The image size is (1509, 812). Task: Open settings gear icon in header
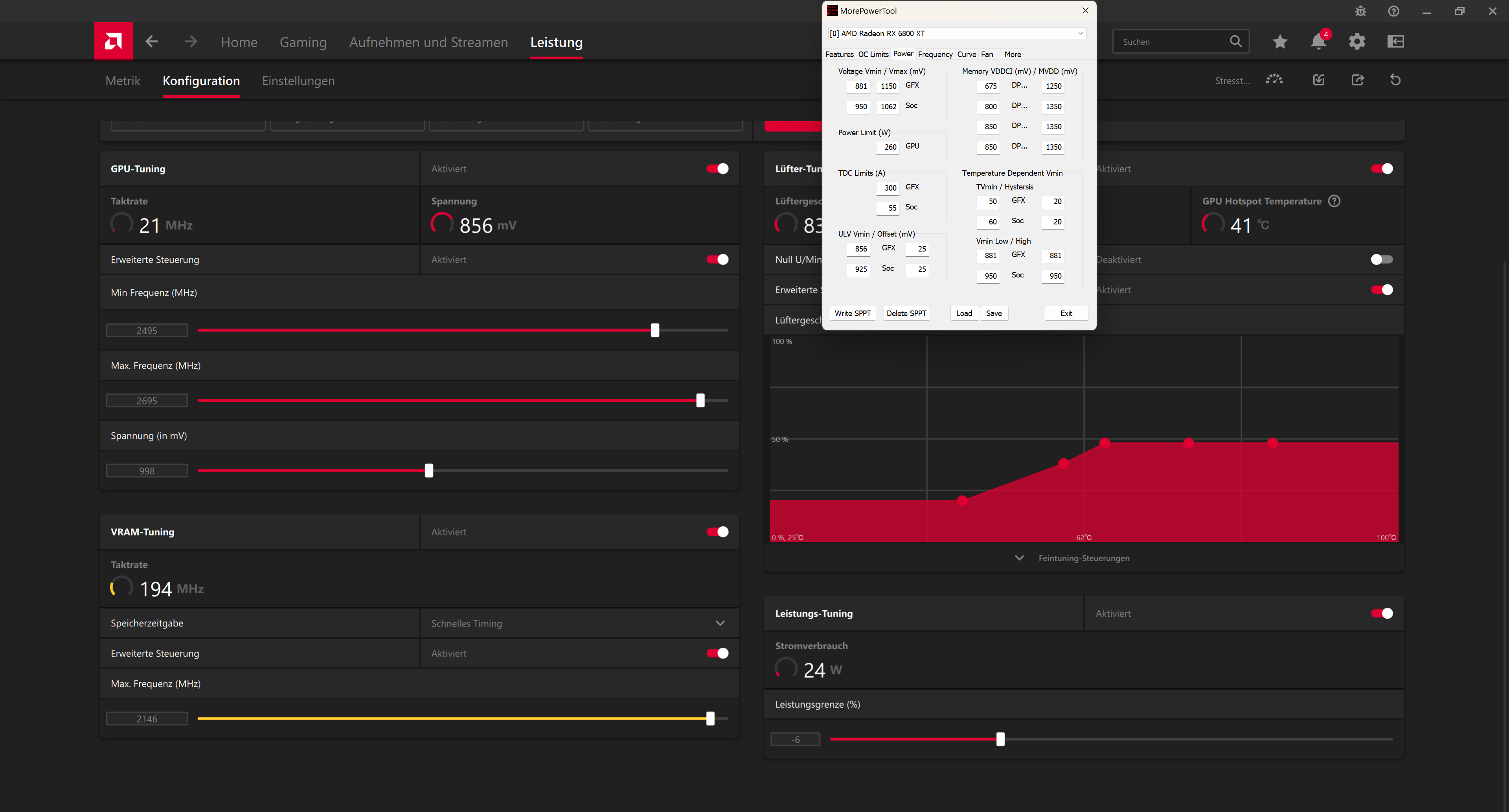(1357, 42)
